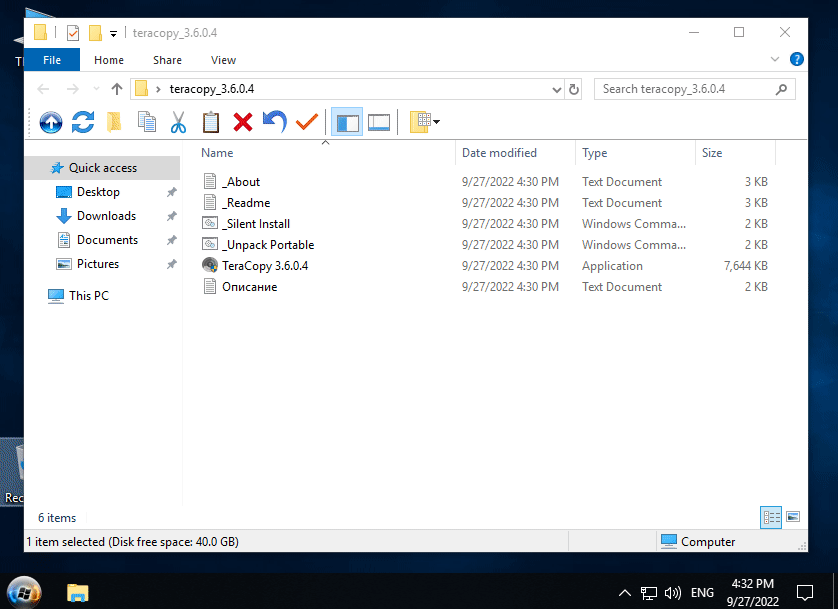Click the volume speaker tray icon
This screenshot has height=609, width=838.
coord(672,592)
